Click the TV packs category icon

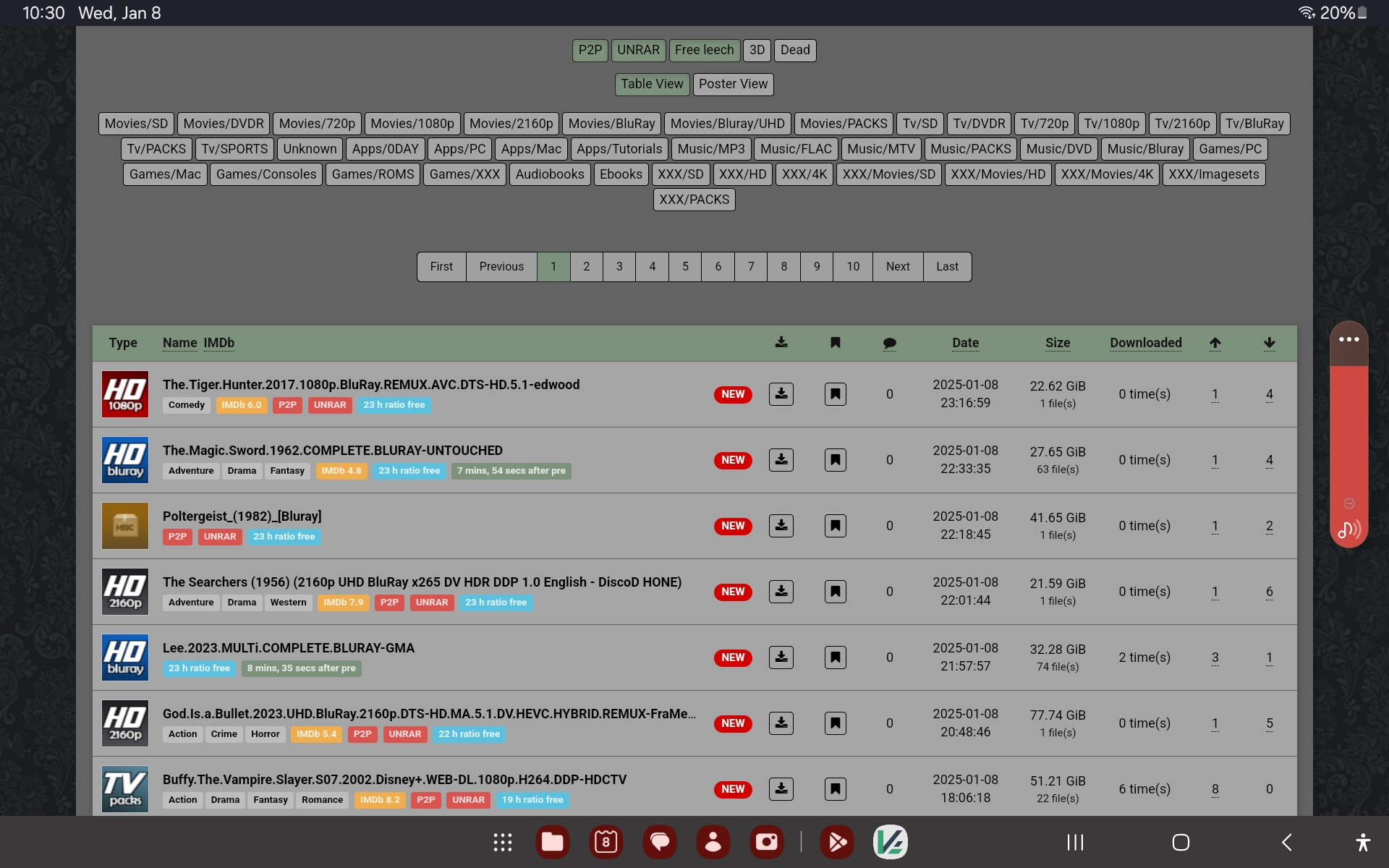tap(125, 788)
